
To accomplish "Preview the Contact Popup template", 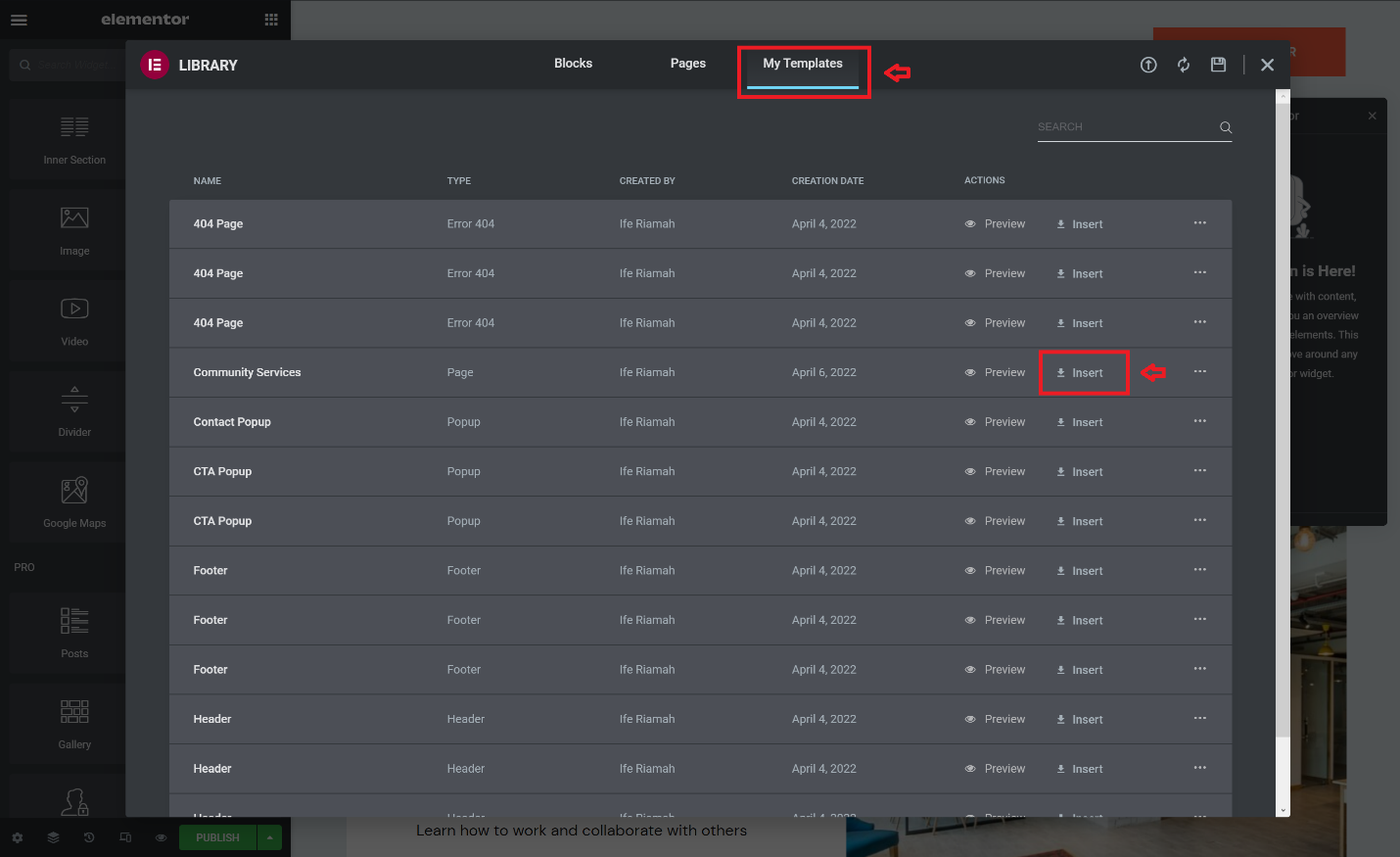I will click(995, 422).
